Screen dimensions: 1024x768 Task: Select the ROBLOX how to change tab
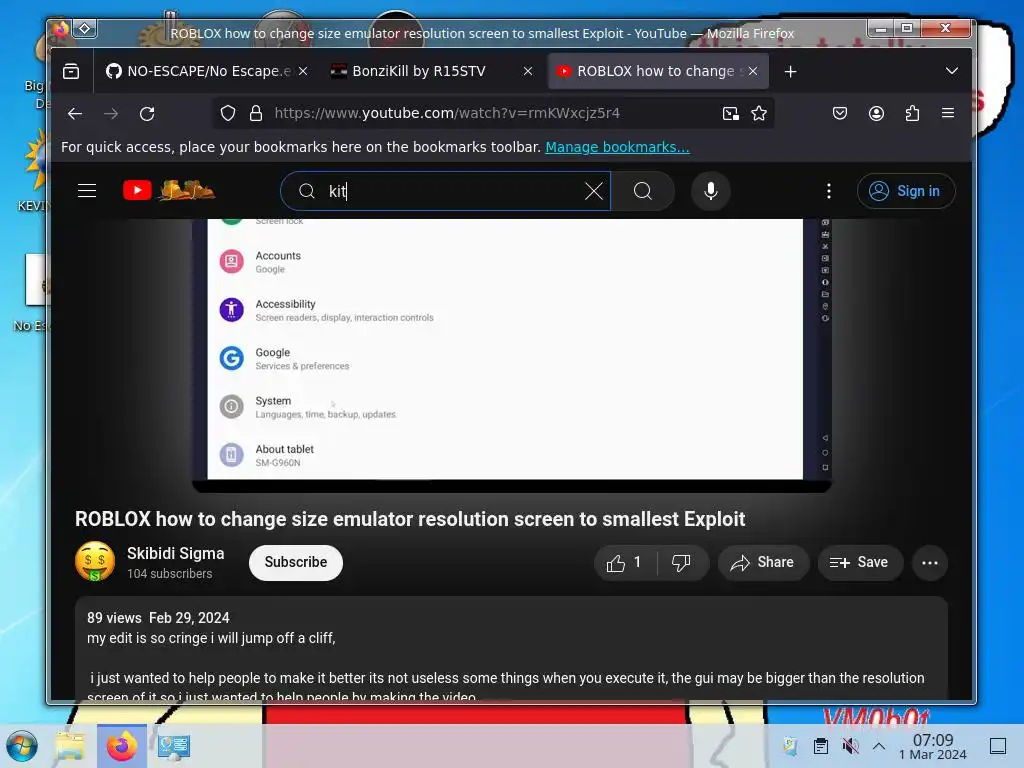click(x=658, y=71)
